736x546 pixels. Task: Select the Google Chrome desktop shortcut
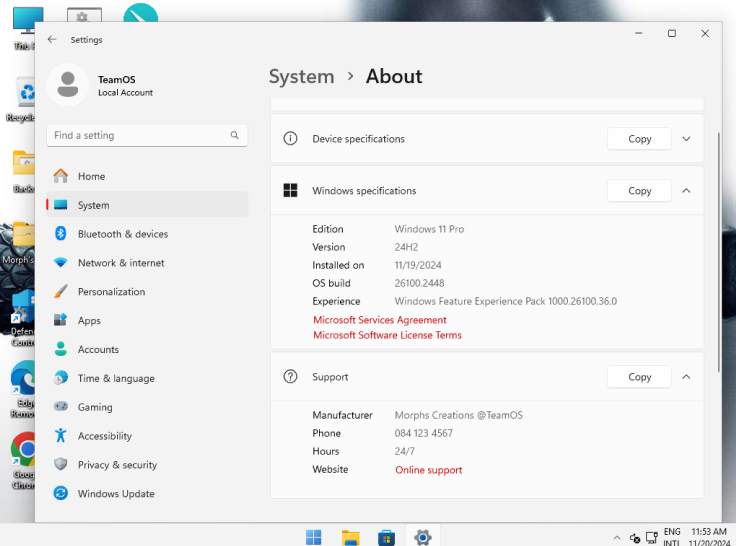(x=23, y=460)
